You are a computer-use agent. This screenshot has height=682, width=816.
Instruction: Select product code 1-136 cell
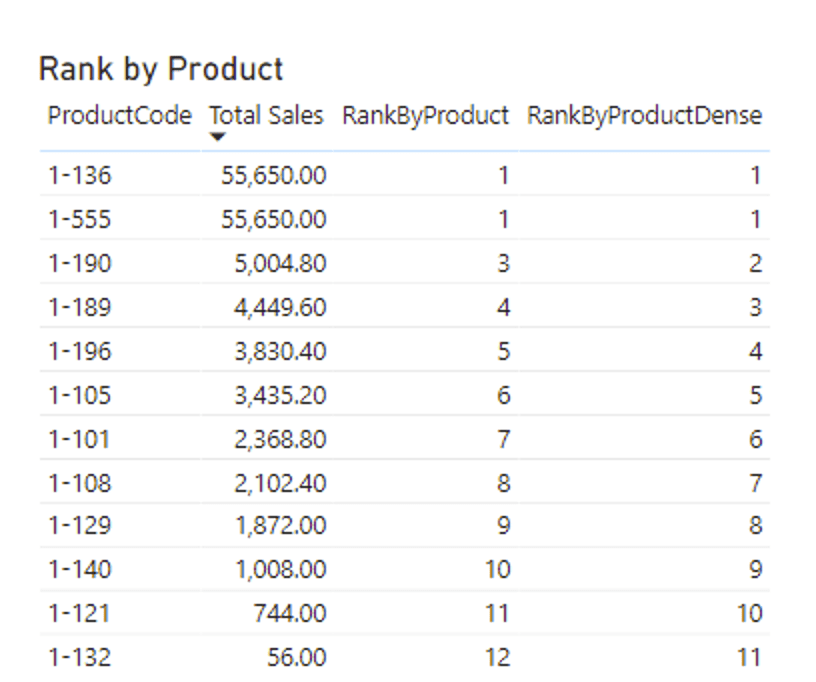(x=80, y=176)
